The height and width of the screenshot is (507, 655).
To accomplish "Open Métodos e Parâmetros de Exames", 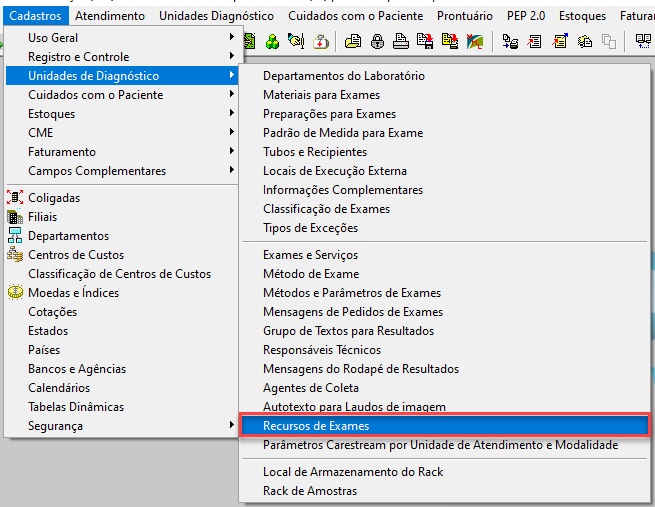I will [445, 293].
